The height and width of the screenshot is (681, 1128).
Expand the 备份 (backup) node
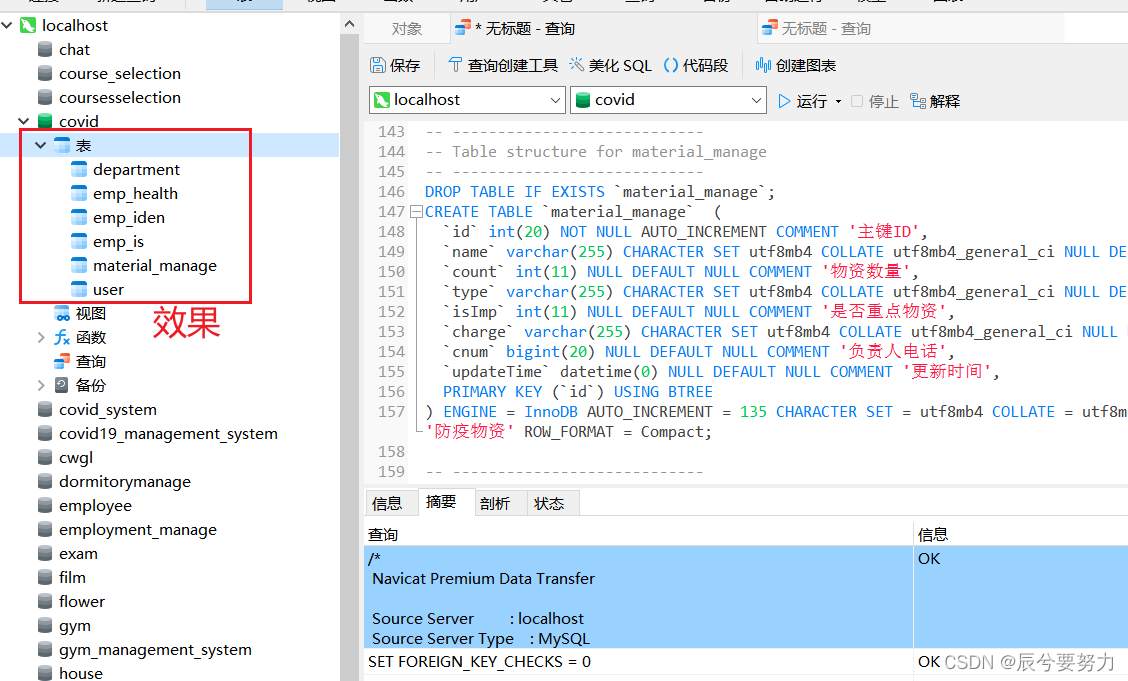(x=41, y=385)
